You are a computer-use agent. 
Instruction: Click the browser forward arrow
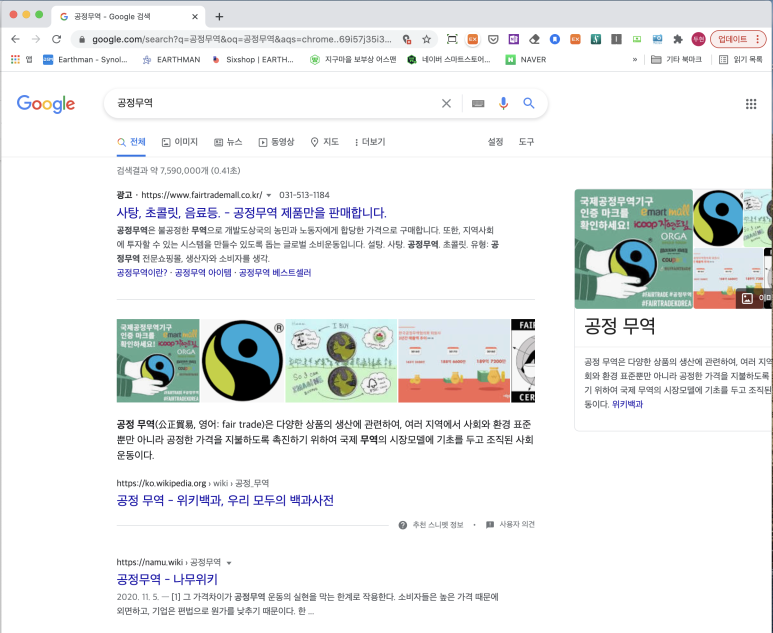pos(35,39)
